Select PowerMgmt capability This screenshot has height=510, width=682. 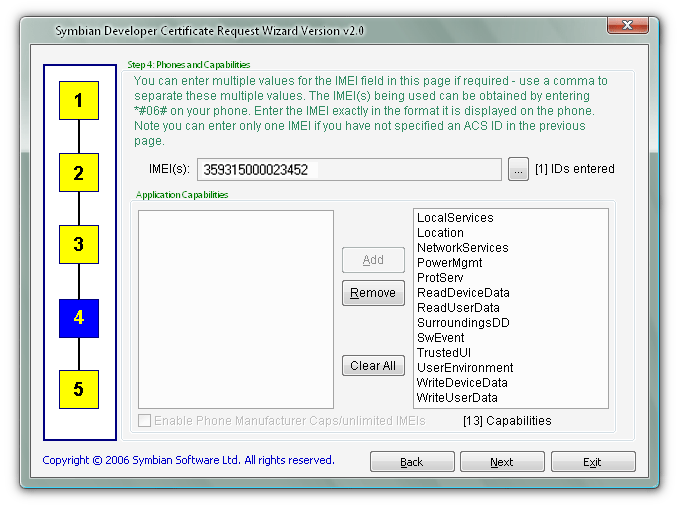pyautogui.click(x=449, y=263)
